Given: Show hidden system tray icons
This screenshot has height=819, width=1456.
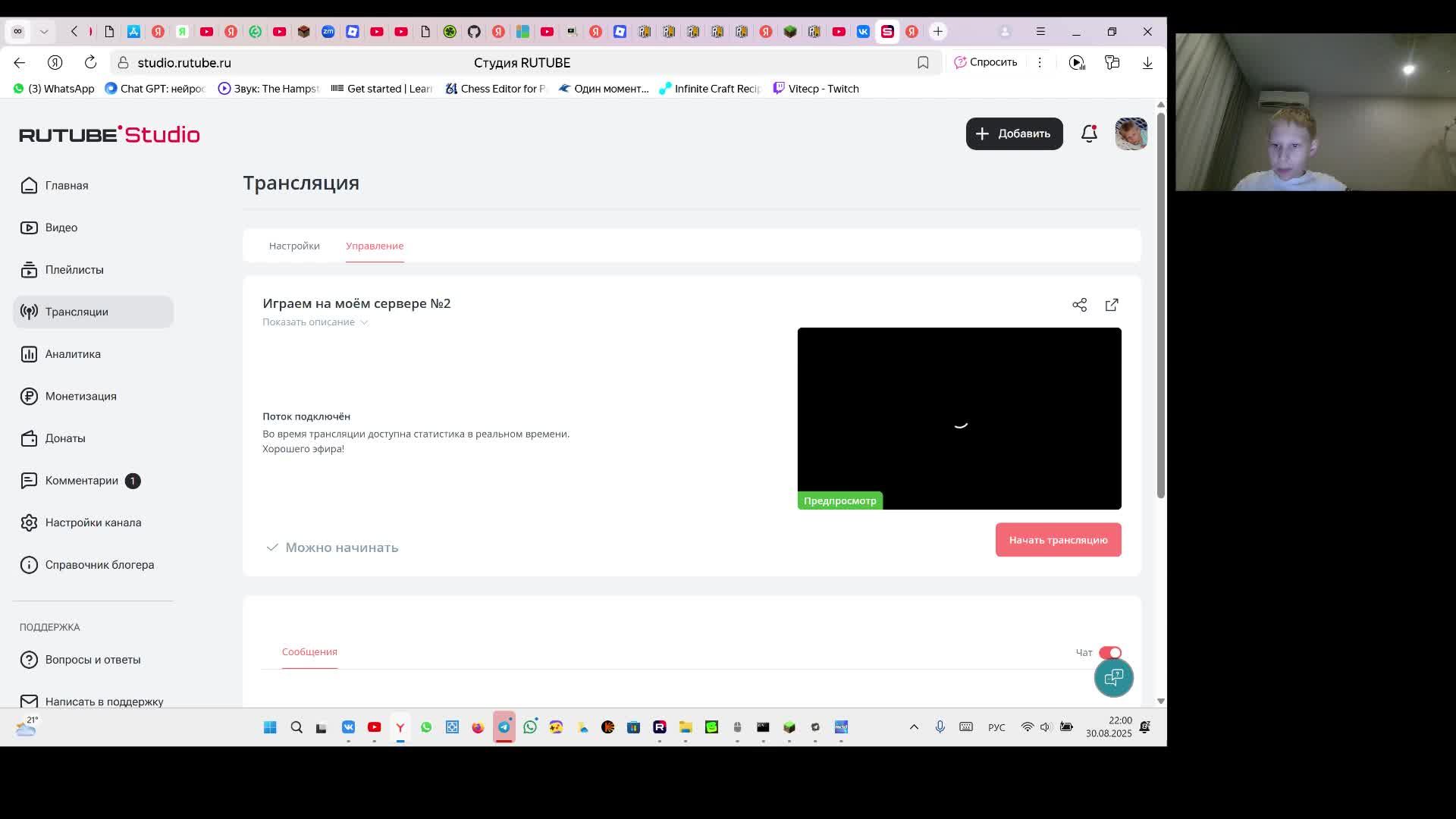Looking at the screenshot, I should click(x=914, y=727).
